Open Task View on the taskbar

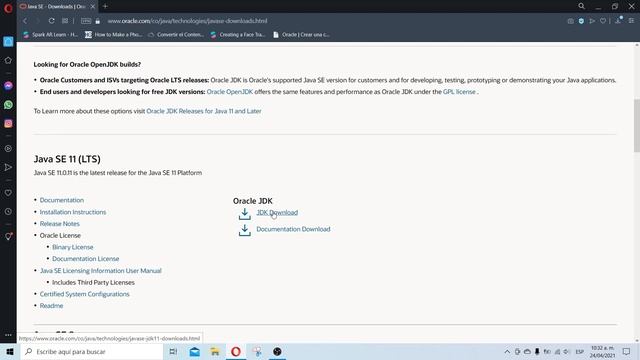(173, 351)
